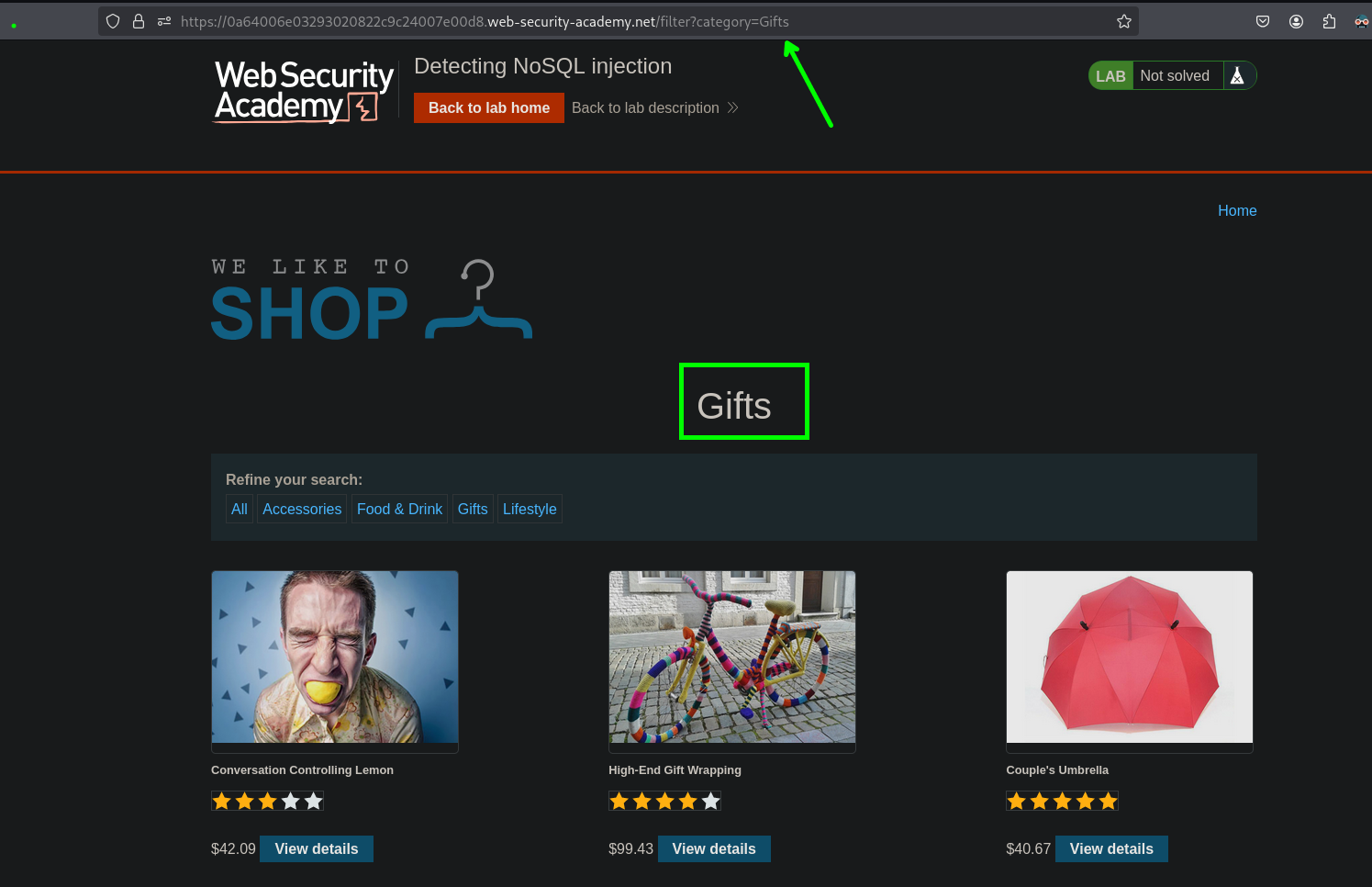Select the Lifestyle category filter

tap(530, 509)
